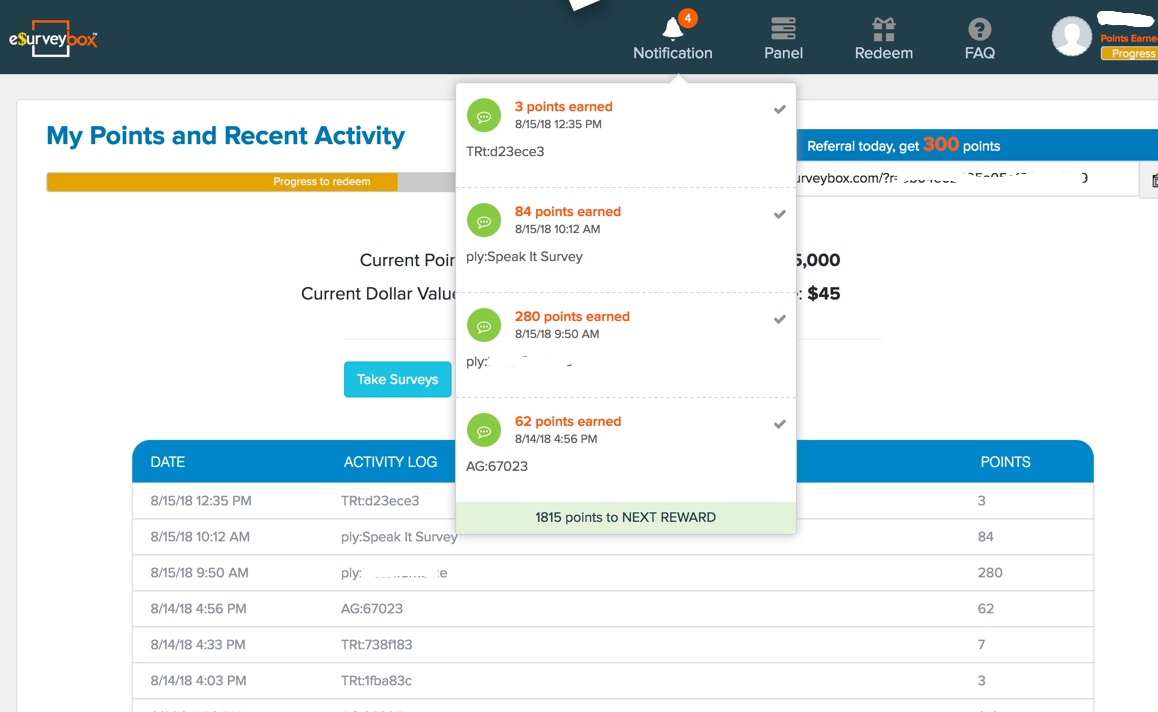Image resolution: width=1158 pixels, height=712 pixels.
Task: Click the referral link input field
Action: 965,179
